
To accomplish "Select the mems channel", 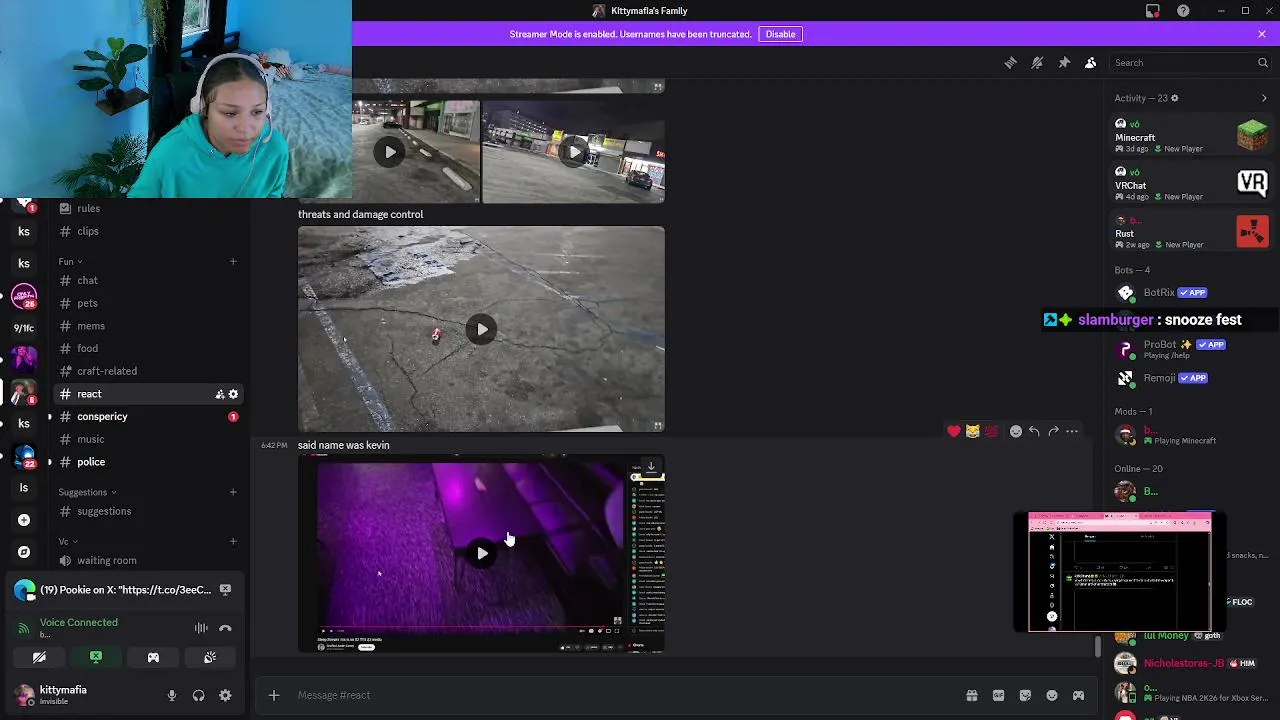I will pyautogui.click(x=147, y=326).
